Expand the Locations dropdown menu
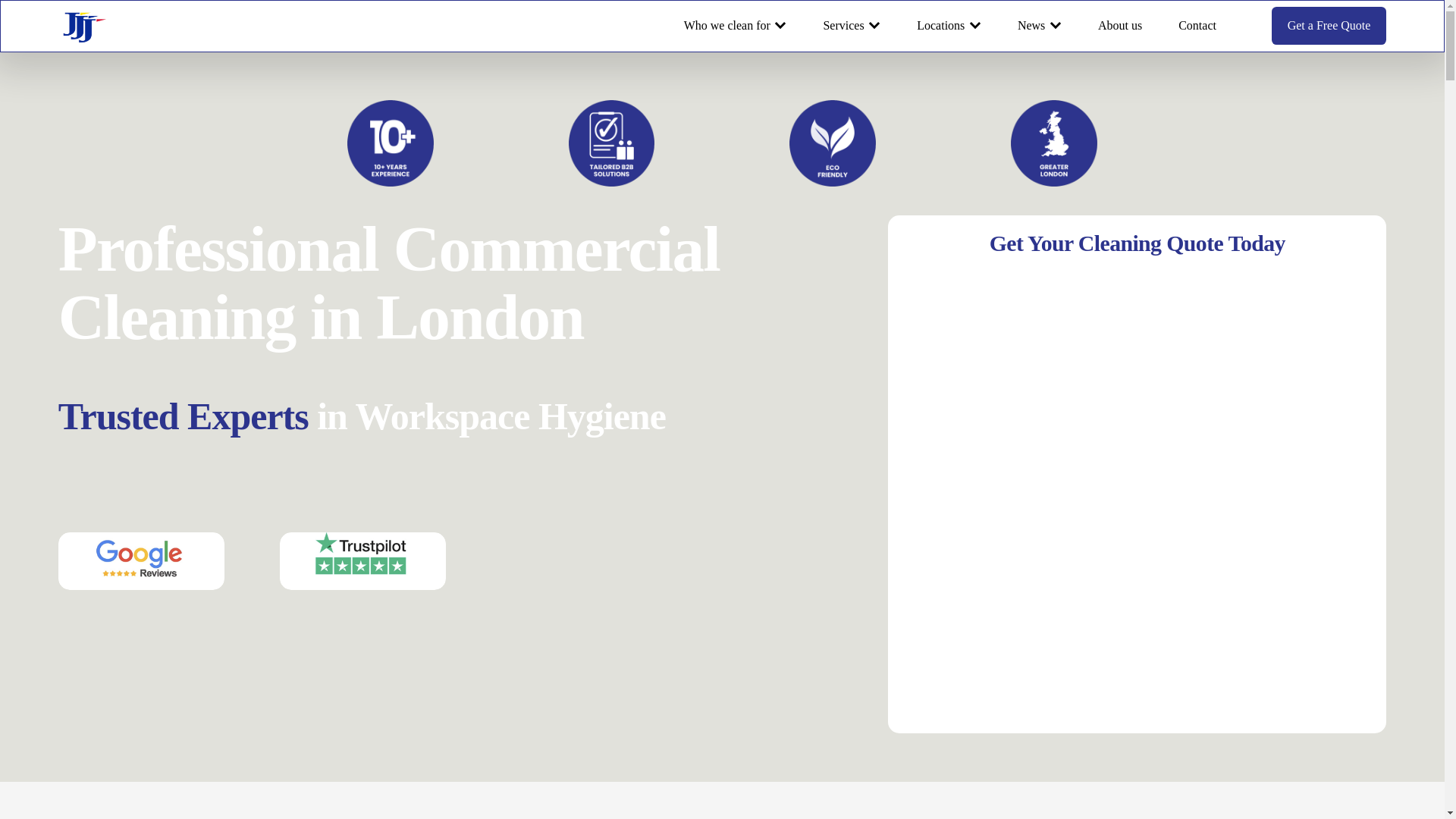1456x819 pixels. pyautogui.click(x=948, y=26)
